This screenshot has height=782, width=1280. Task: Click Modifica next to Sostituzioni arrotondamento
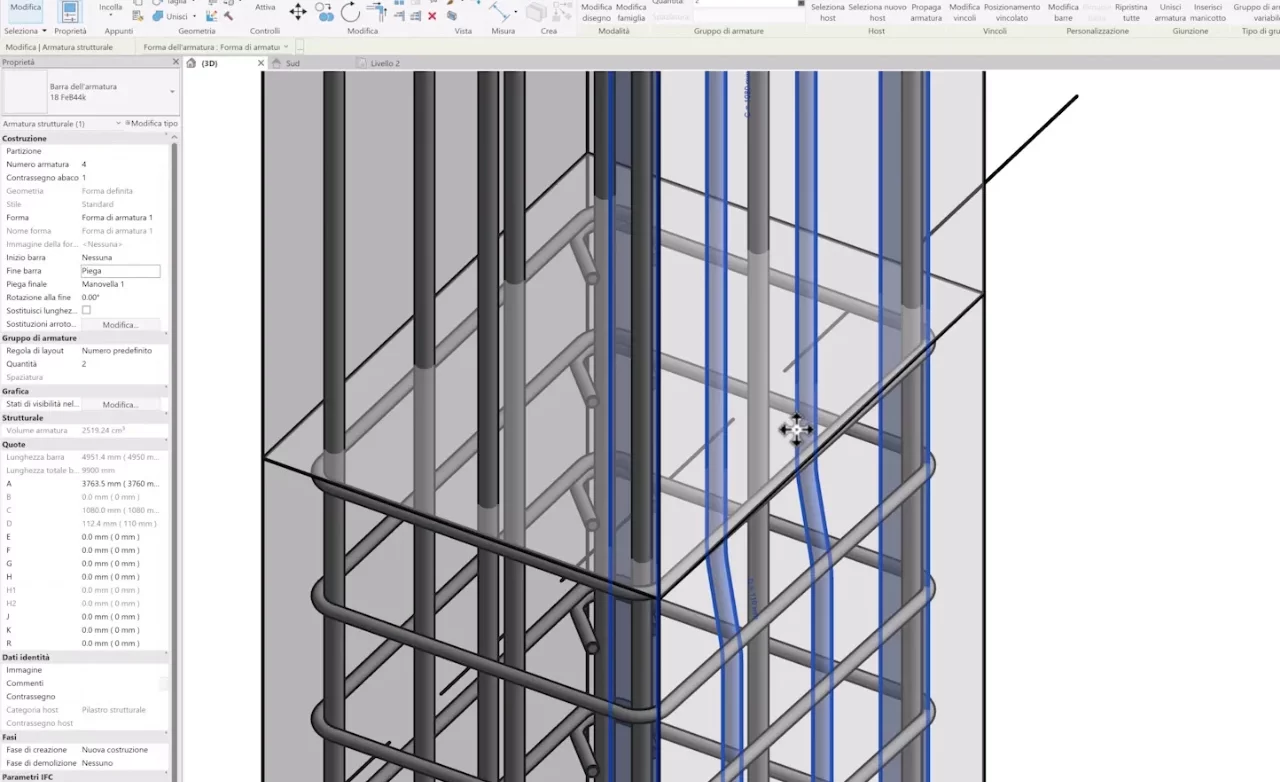[x=121, y=324]
